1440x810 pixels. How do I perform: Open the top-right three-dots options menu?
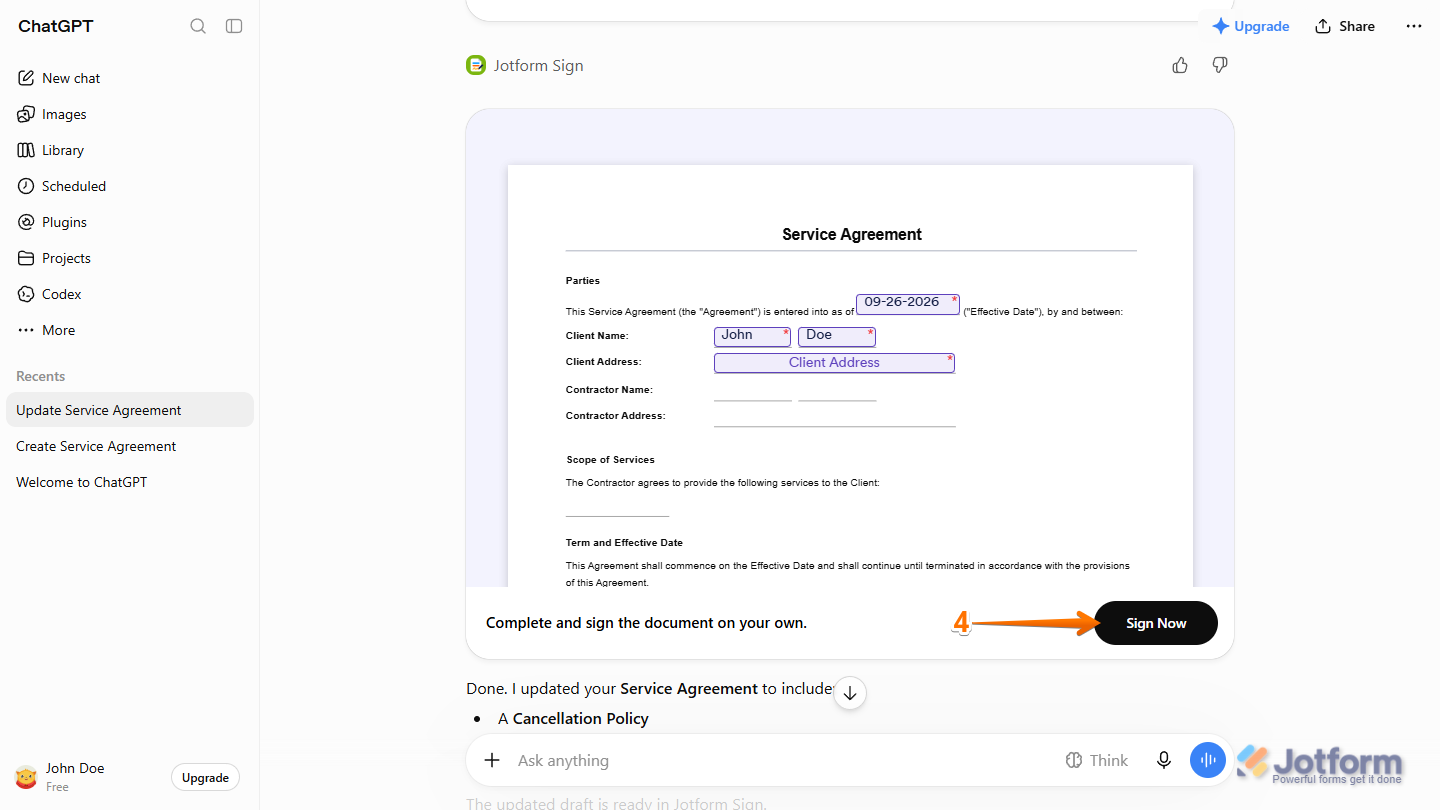click(1414, 26)
